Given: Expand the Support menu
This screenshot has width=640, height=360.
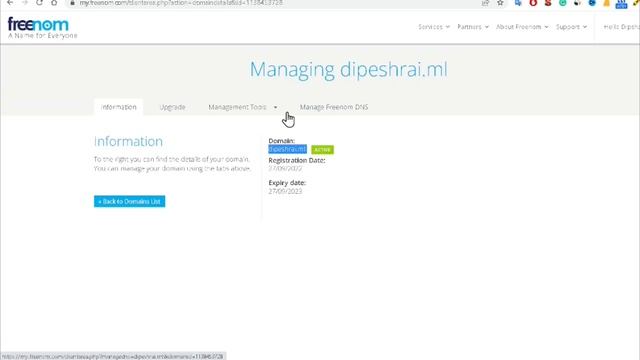Looking at the screenshot, I should [x=571, y=27].
